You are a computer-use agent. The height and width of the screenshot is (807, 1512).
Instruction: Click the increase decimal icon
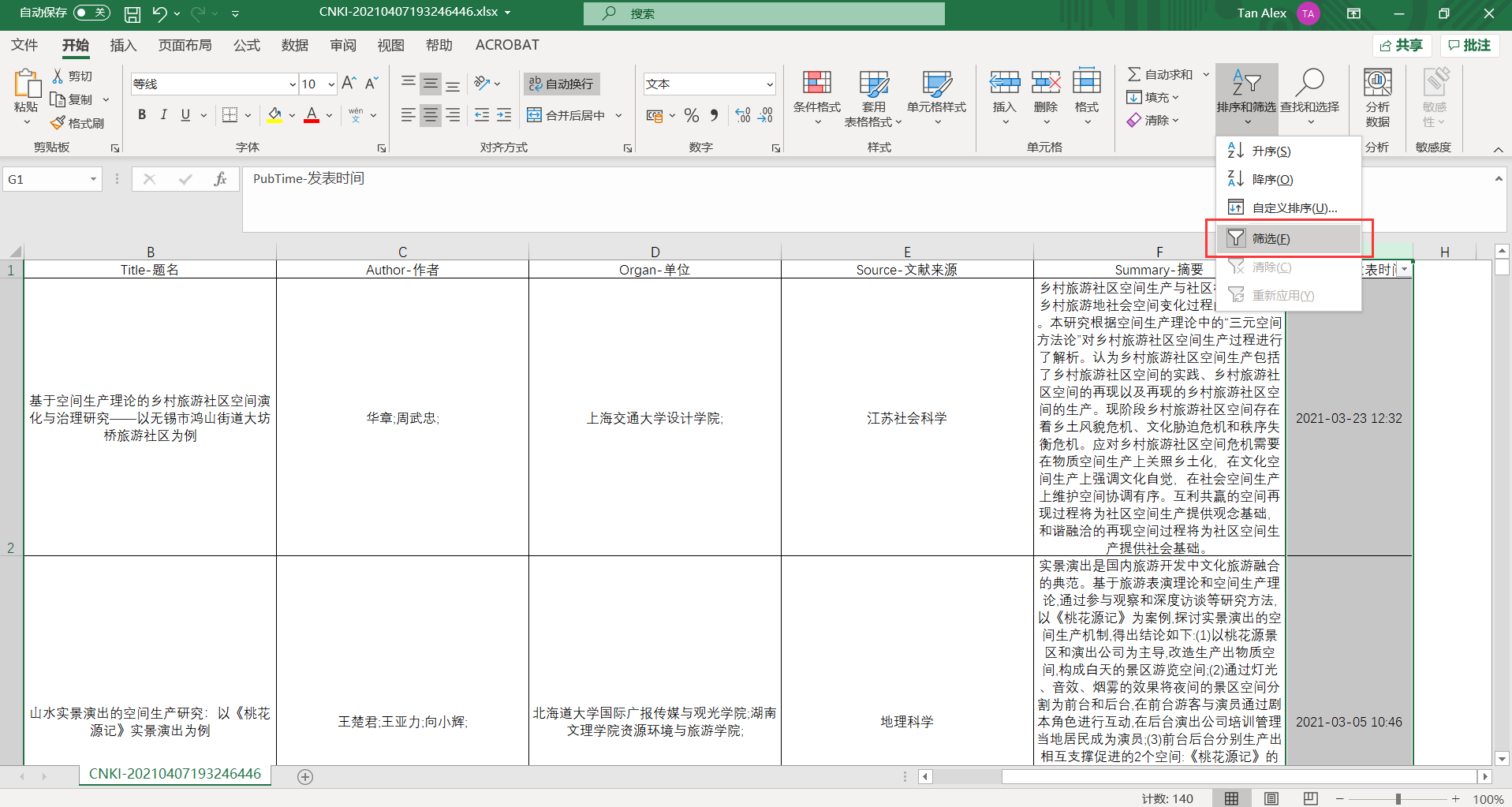(743, 115)
